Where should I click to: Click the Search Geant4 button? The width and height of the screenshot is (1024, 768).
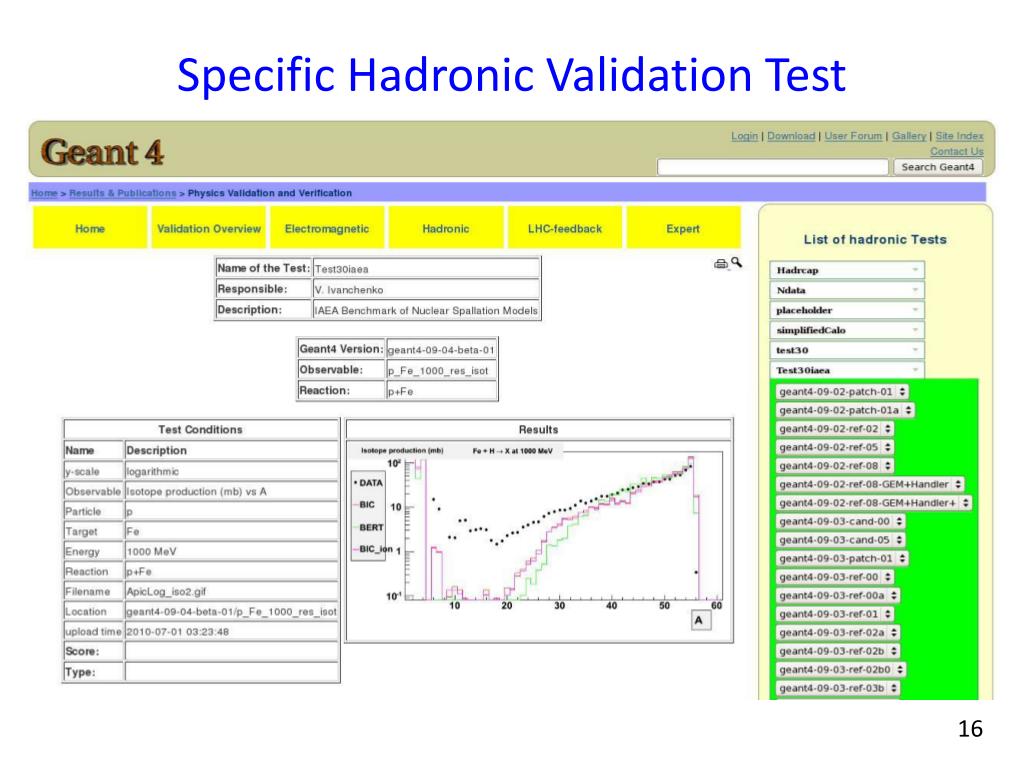(x=938, y=167)
